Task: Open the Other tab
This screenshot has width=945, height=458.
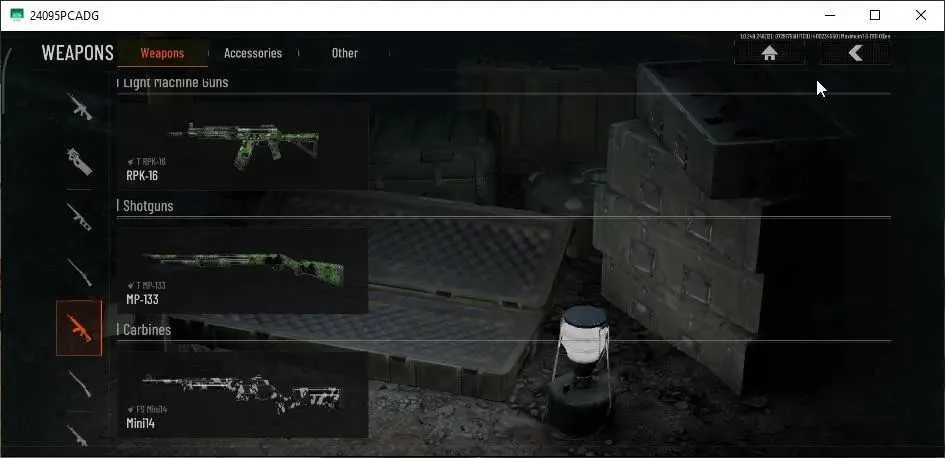Action: pyautogui.click(x=344, y=53)
